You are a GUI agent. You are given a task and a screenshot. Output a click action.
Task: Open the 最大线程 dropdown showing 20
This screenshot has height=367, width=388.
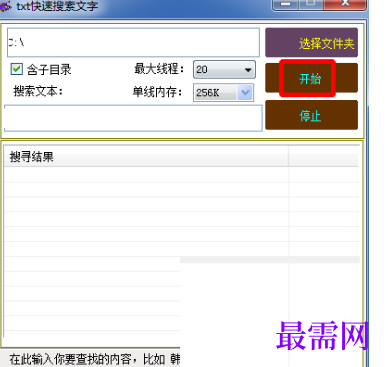tap(224, 69)
